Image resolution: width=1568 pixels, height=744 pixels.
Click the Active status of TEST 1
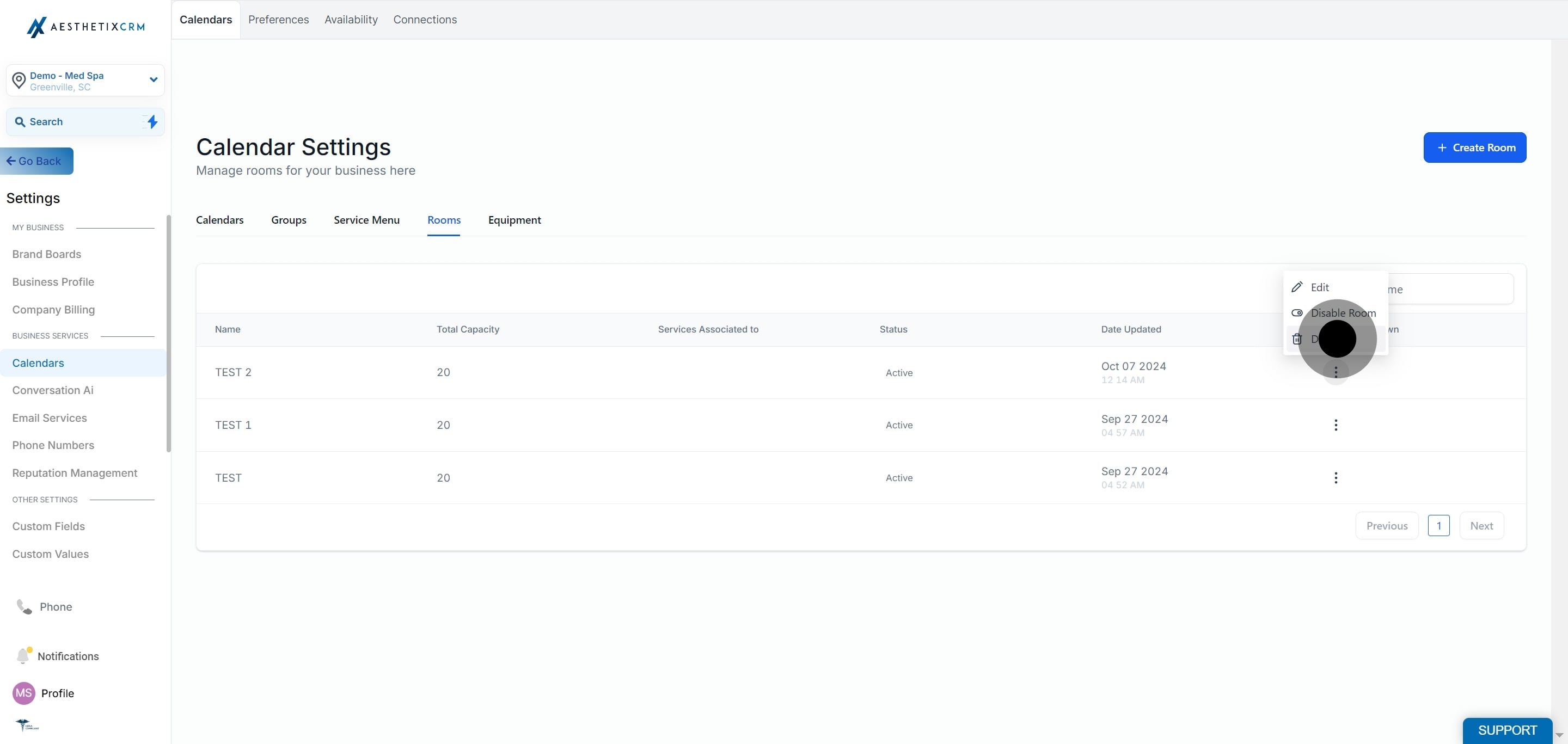(x=899, y=425)
